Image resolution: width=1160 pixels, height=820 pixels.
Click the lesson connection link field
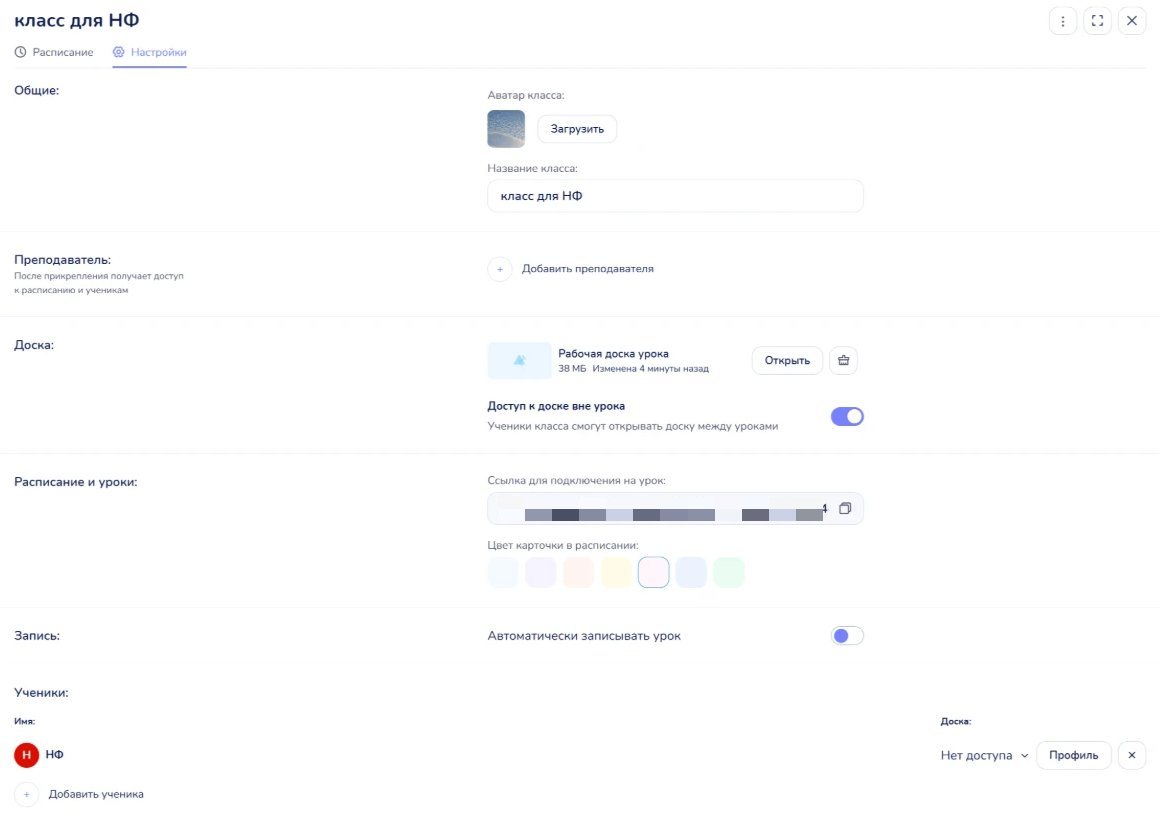(x=675, y=508)
